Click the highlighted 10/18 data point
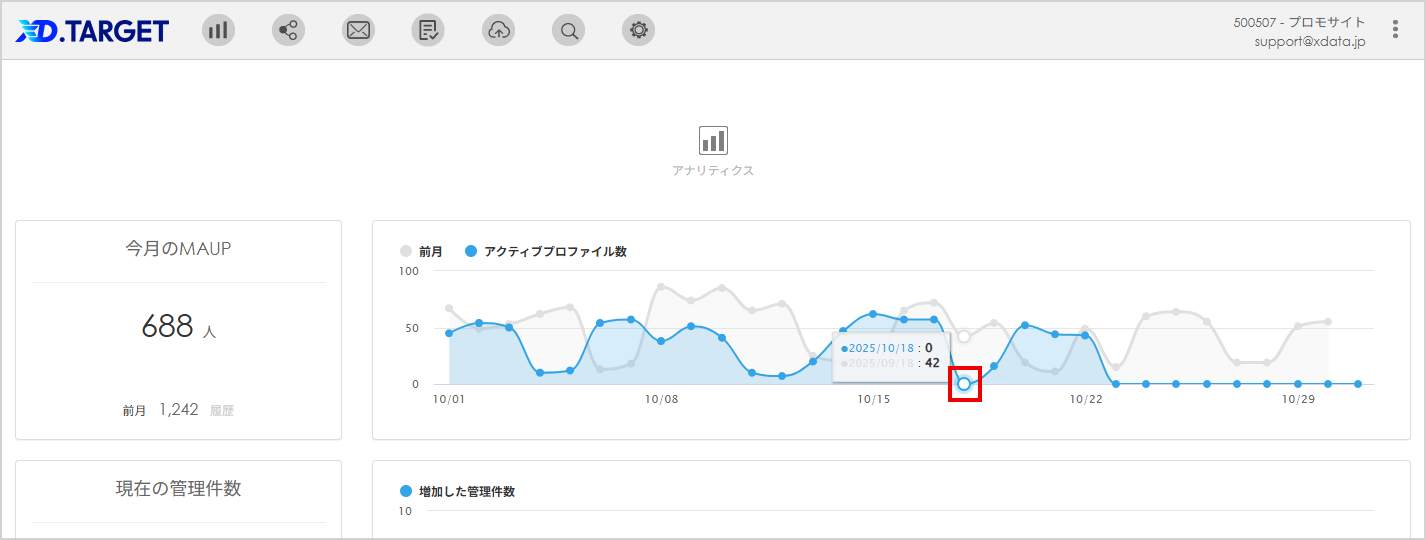1426x540 pixels. click(964, 384)
